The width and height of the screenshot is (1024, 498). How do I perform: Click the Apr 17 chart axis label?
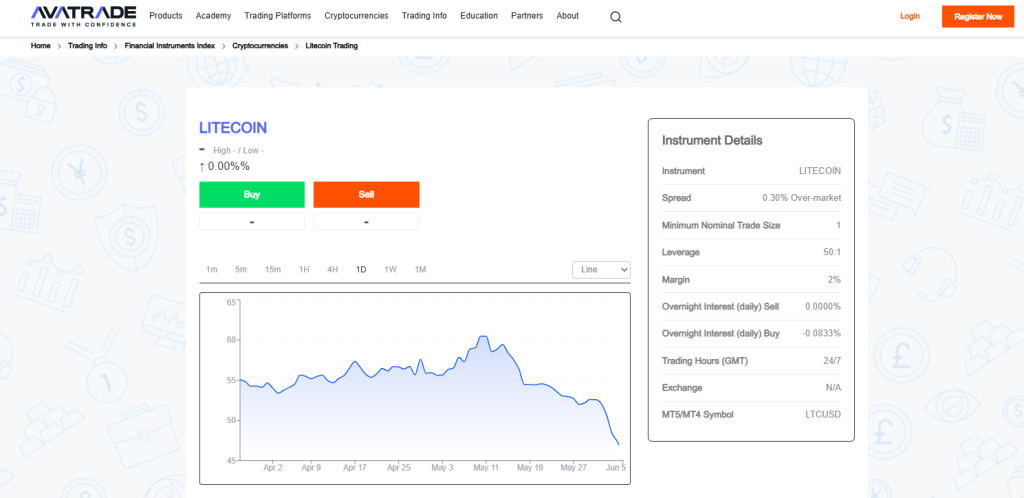click(355, 468)
